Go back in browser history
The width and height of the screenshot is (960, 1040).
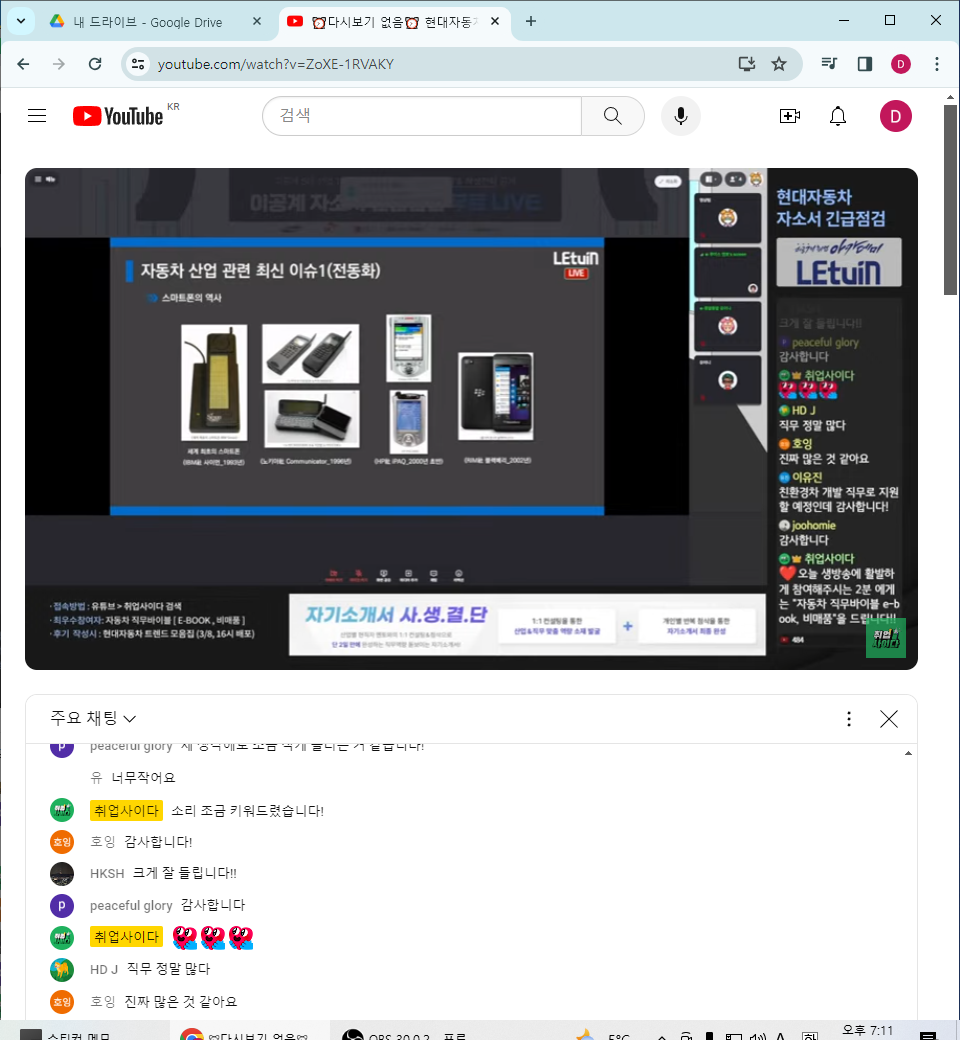pyautogui.click(x=23, y=64)
